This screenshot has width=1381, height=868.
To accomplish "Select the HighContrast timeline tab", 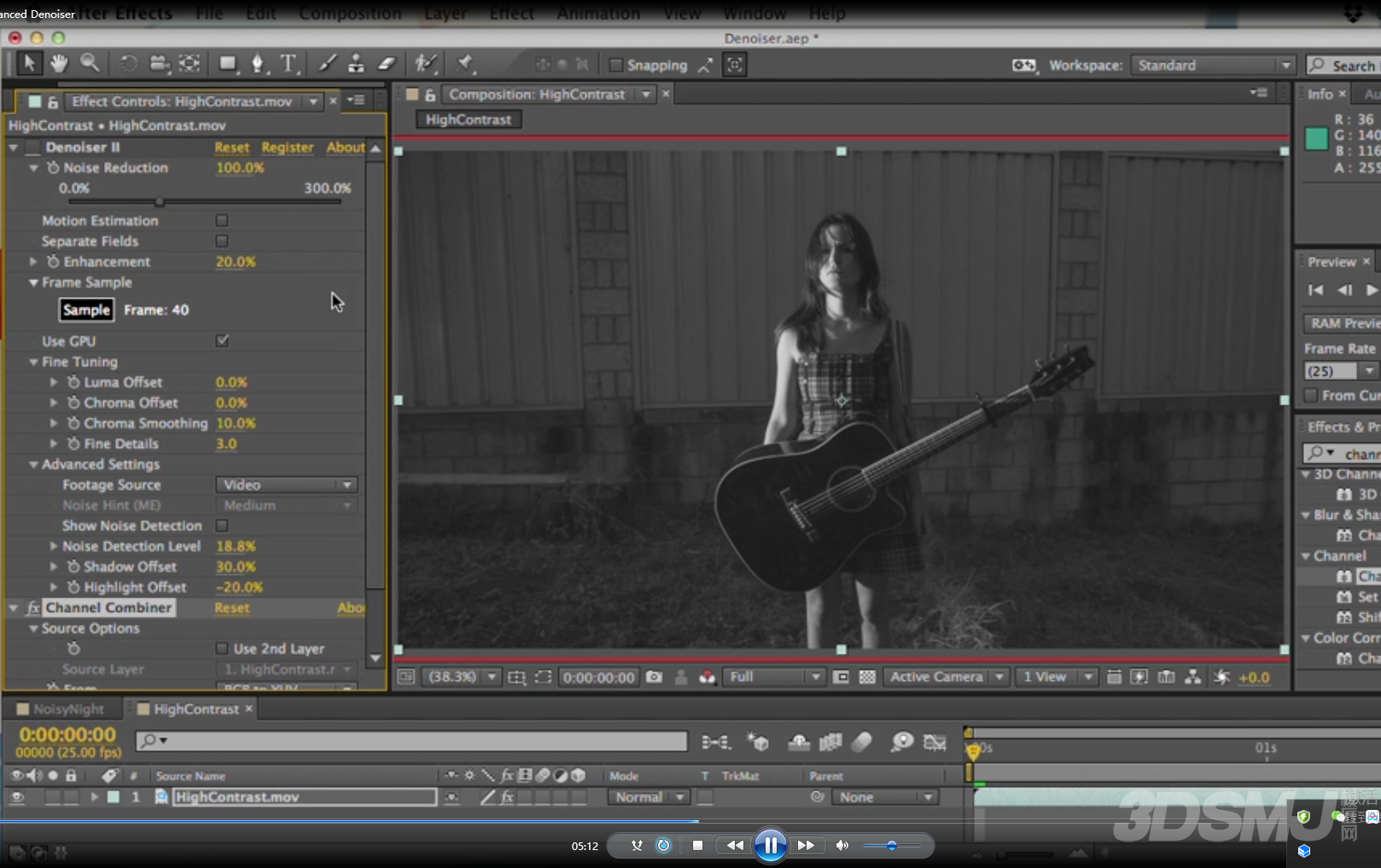I will pos(195,709).
